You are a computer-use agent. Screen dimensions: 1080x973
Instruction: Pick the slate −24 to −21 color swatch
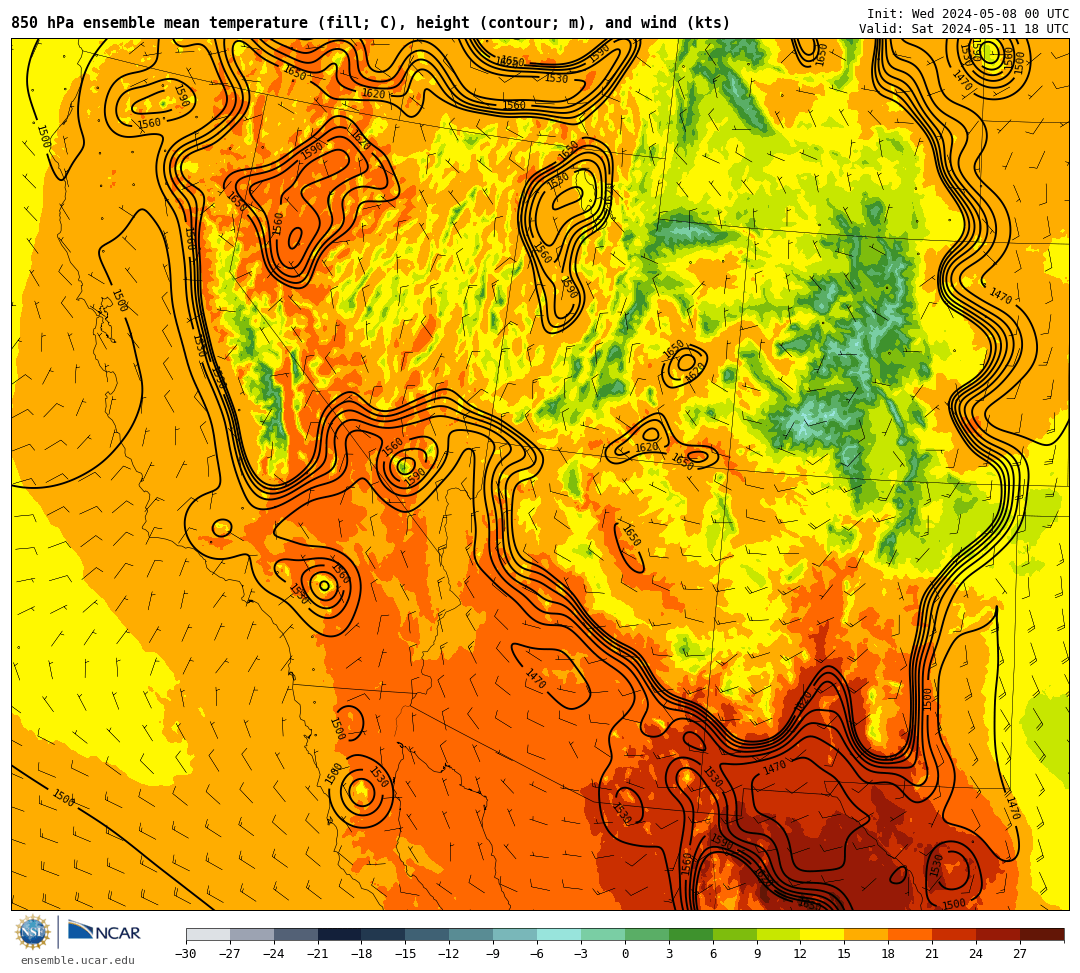(x=296, y=934)
